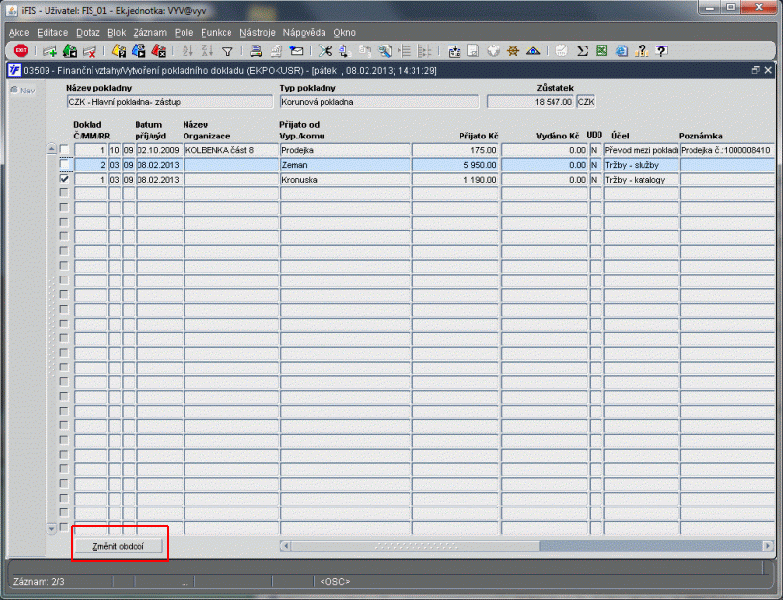This screenshot has width=783, height=600.
Task: Click the Změnit období button
Action: 118,546
